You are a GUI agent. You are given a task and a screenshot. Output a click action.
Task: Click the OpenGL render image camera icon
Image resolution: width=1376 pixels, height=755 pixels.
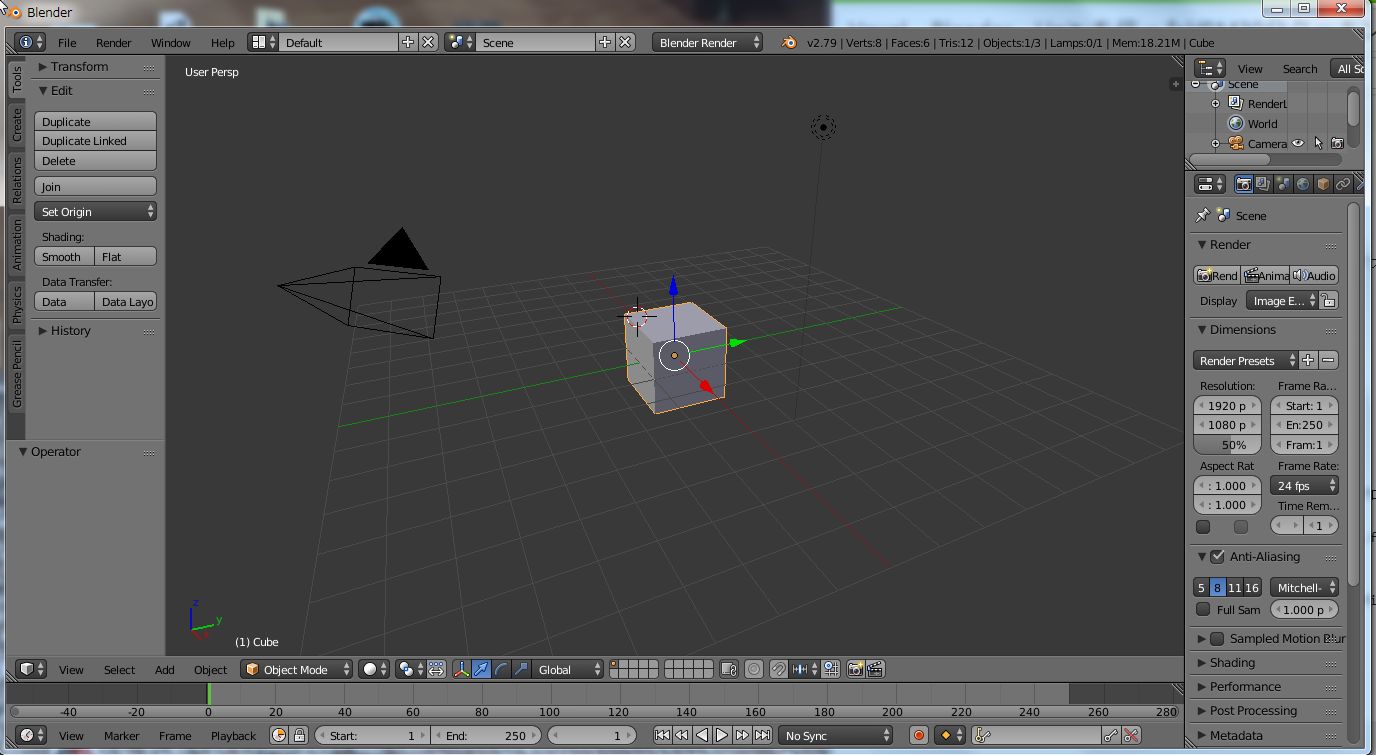click(x=855, y=669)
